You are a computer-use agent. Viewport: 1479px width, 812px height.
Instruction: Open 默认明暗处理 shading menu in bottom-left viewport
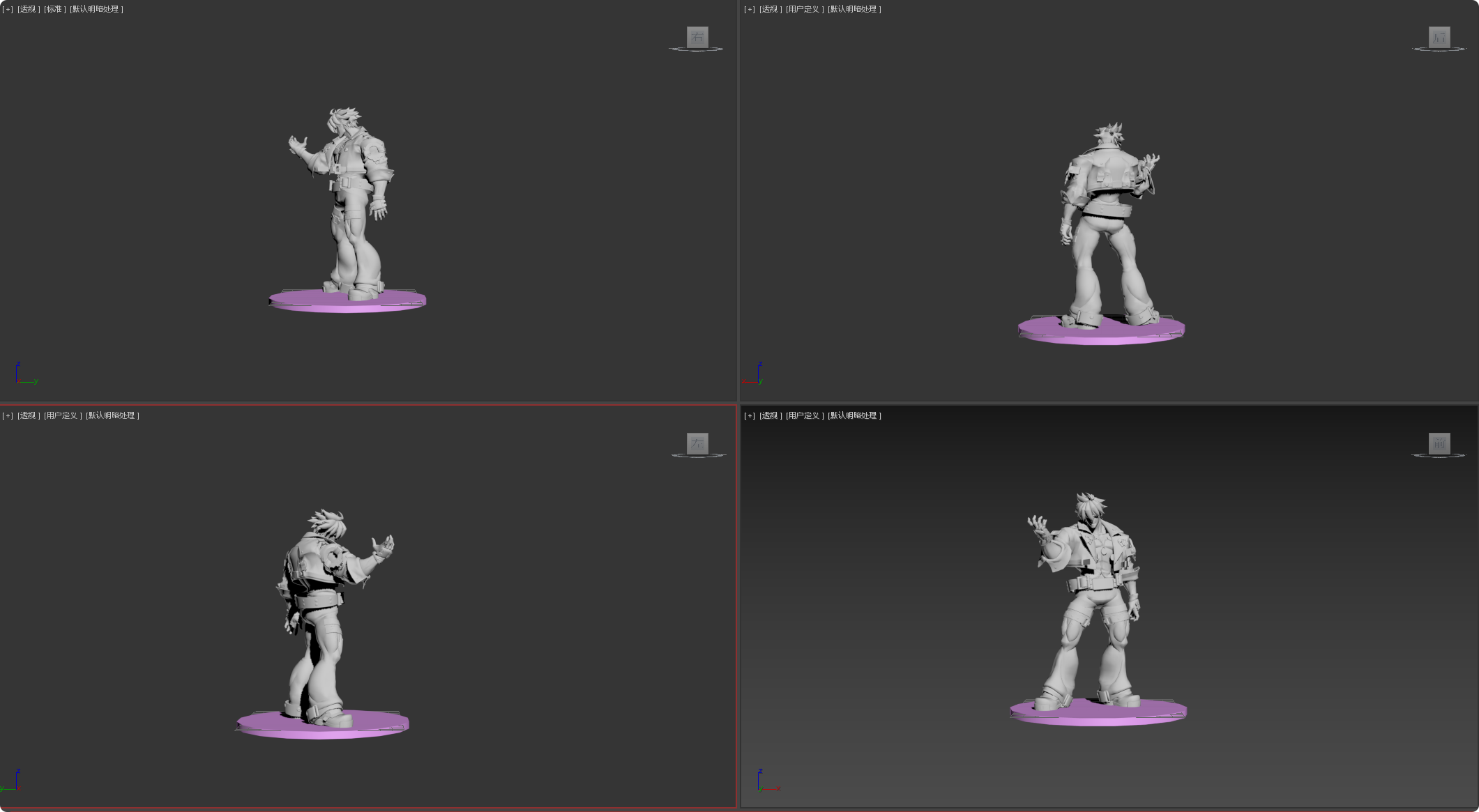pos(112,415)
